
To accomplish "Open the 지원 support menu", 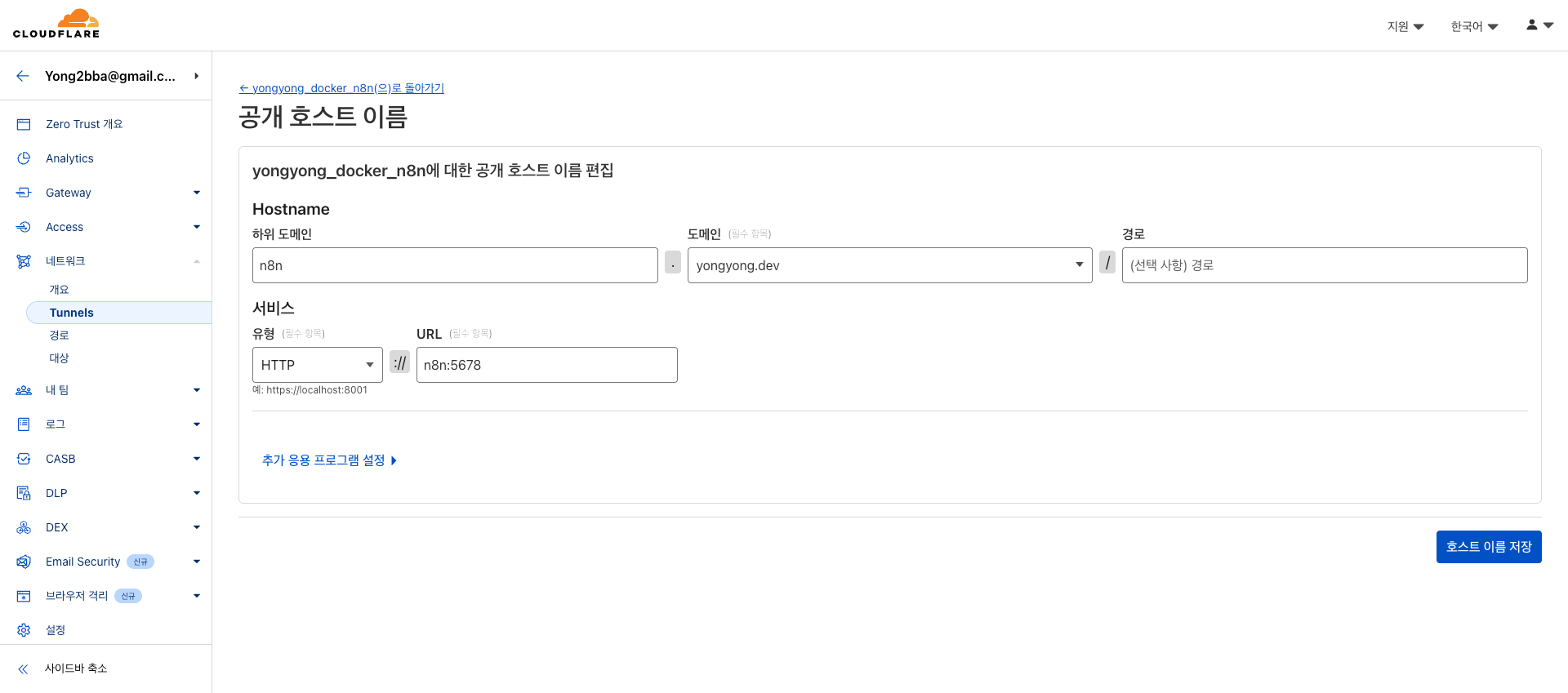I will 1405,26.
